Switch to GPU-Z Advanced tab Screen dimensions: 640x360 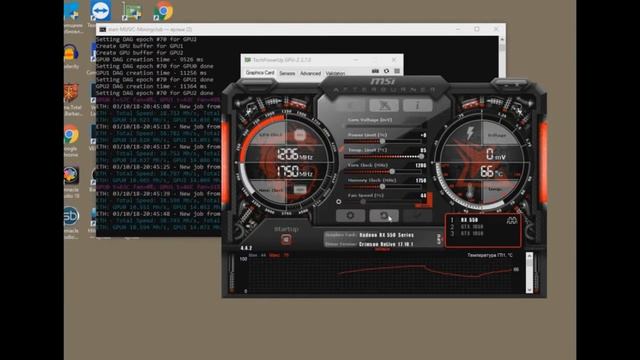click(x=310, y=73)
